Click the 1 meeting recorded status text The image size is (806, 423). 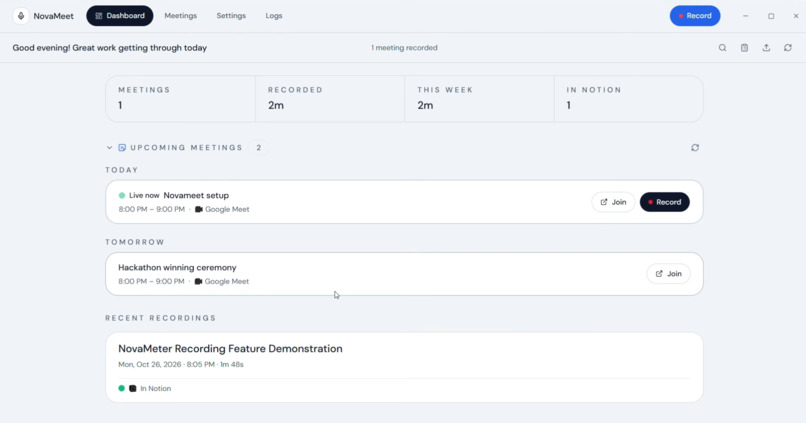(404, 48)
